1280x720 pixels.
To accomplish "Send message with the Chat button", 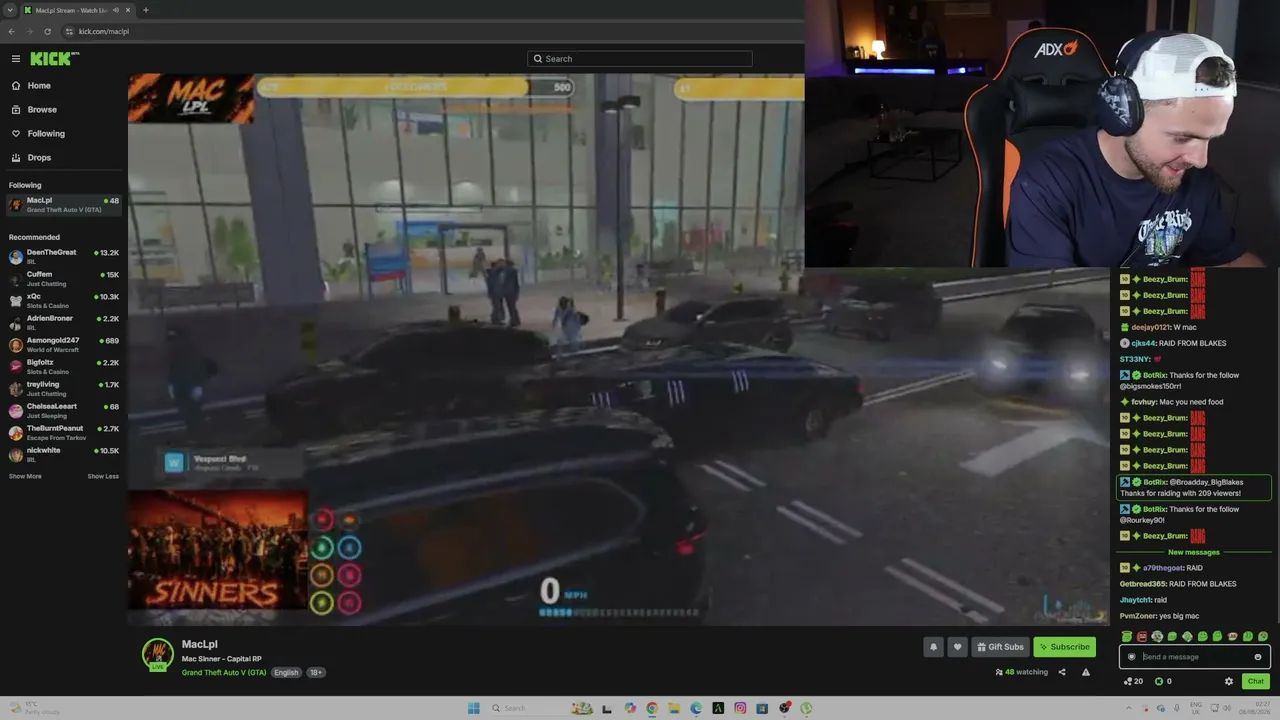I will 1256,681.
